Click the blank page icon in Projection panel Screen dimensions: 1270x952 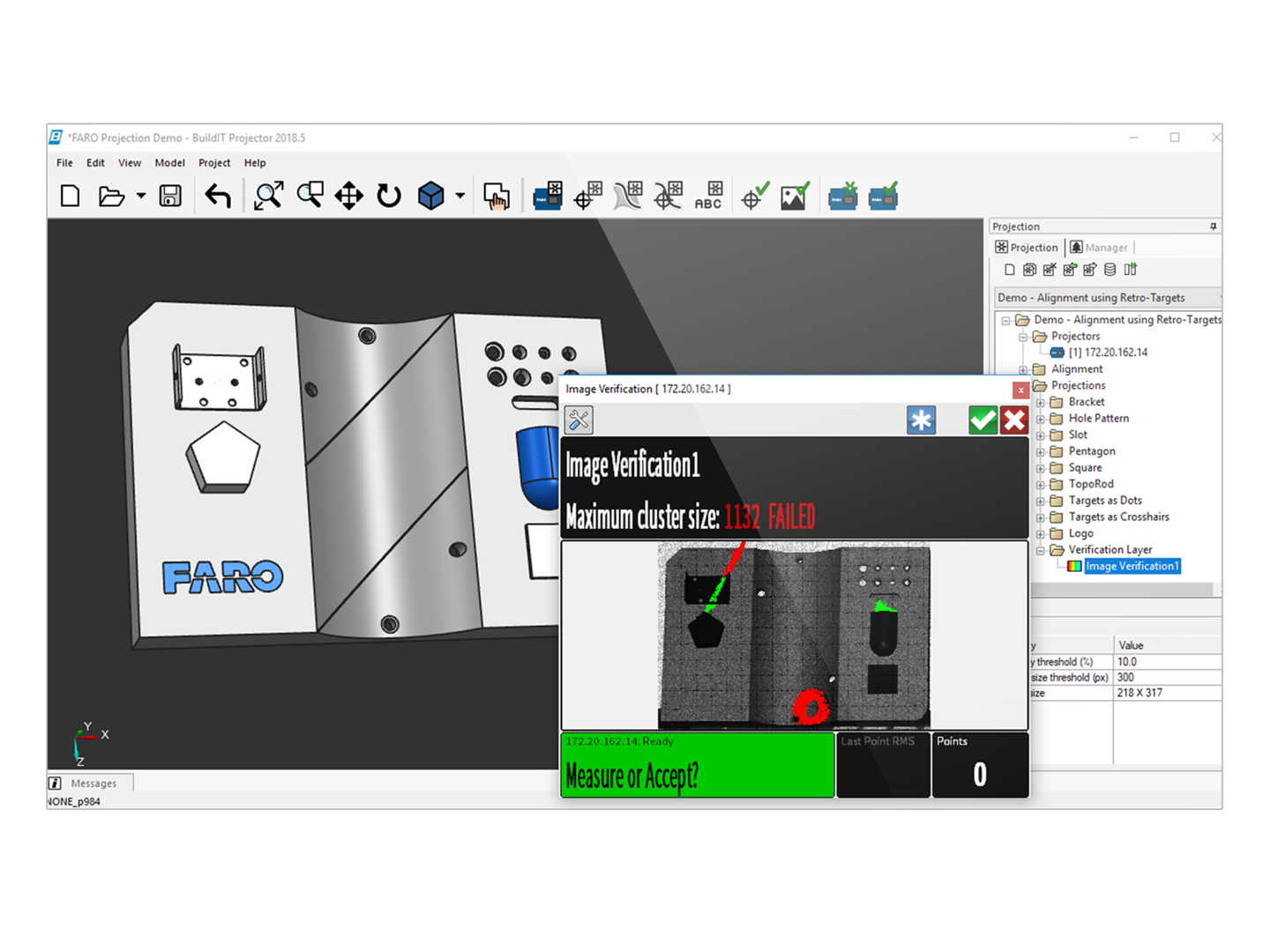click(1010, 270)
